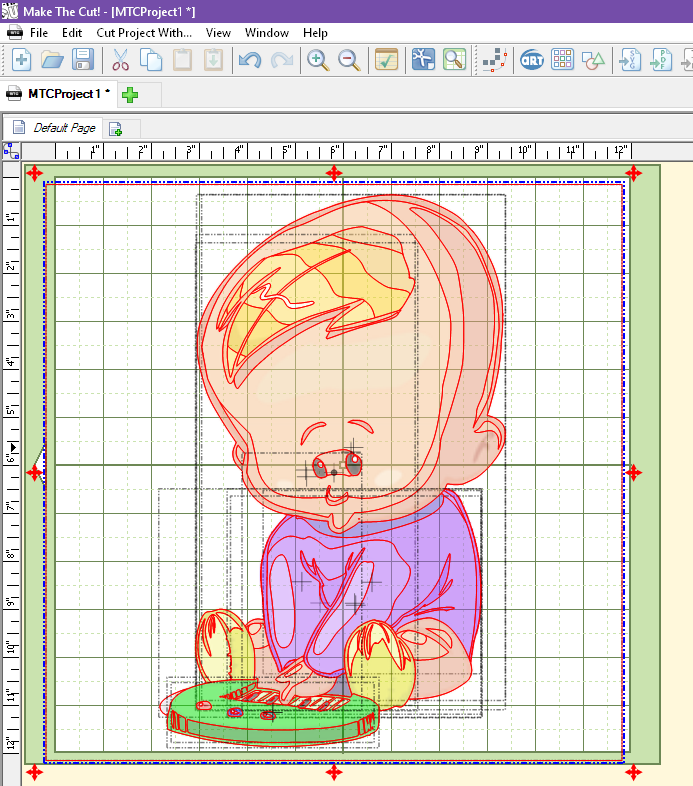Screen dimensions: 693x786
Task: Zoom out with the minus magnifier
Action: pos(349,60)
